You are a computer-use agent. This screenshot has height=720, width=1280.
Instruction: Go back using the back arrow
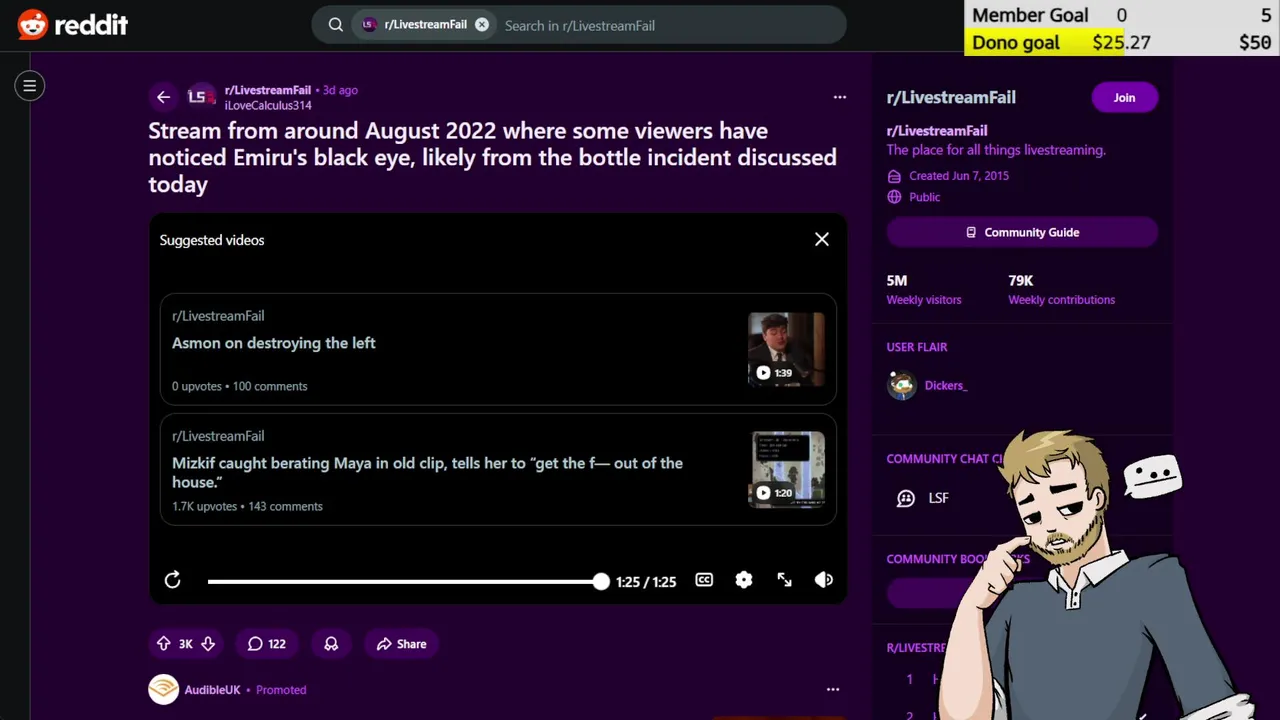[x=163, y=97]
